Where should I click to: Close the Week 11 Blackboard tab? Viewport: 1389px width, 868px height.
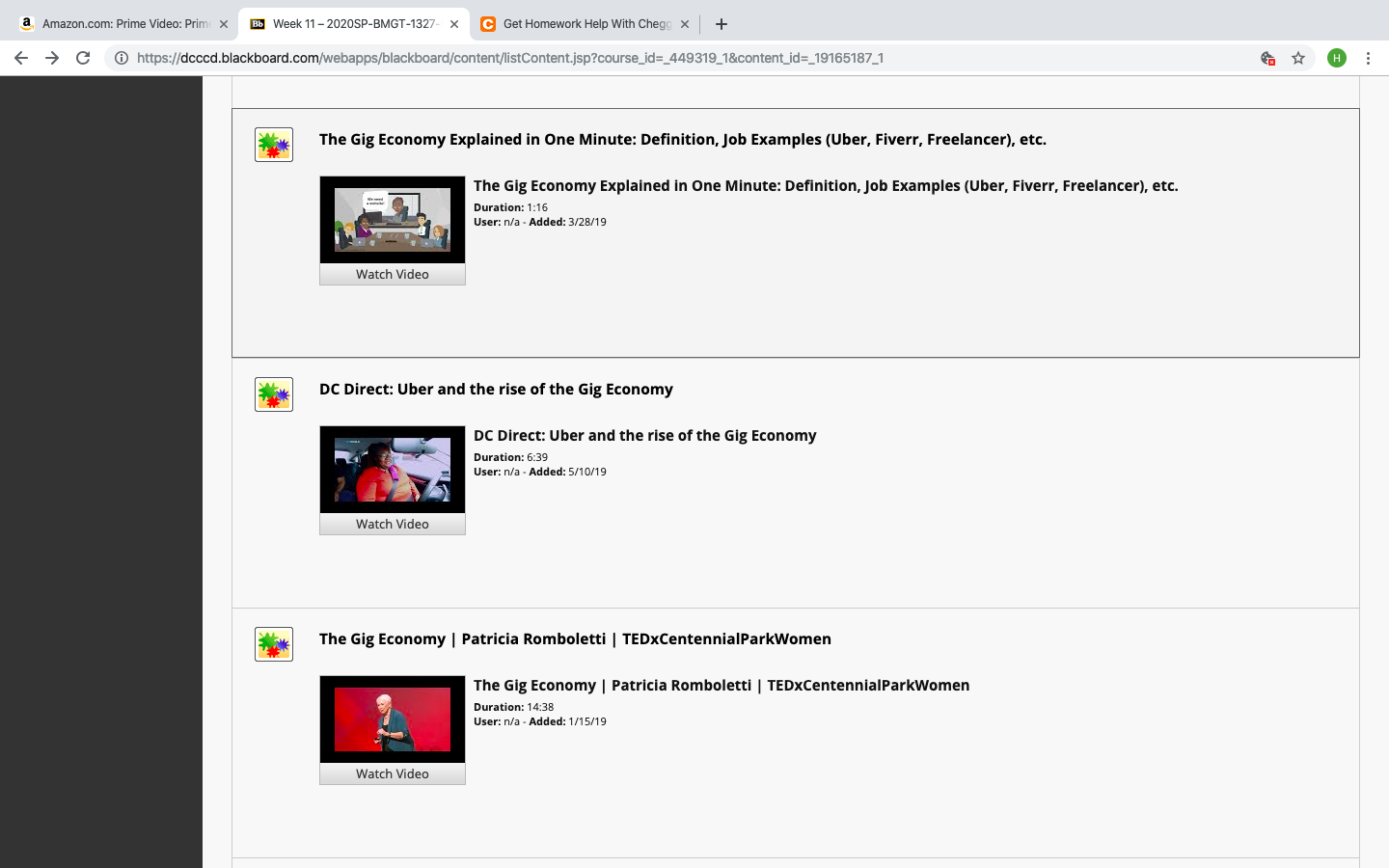tap(454, 24)
